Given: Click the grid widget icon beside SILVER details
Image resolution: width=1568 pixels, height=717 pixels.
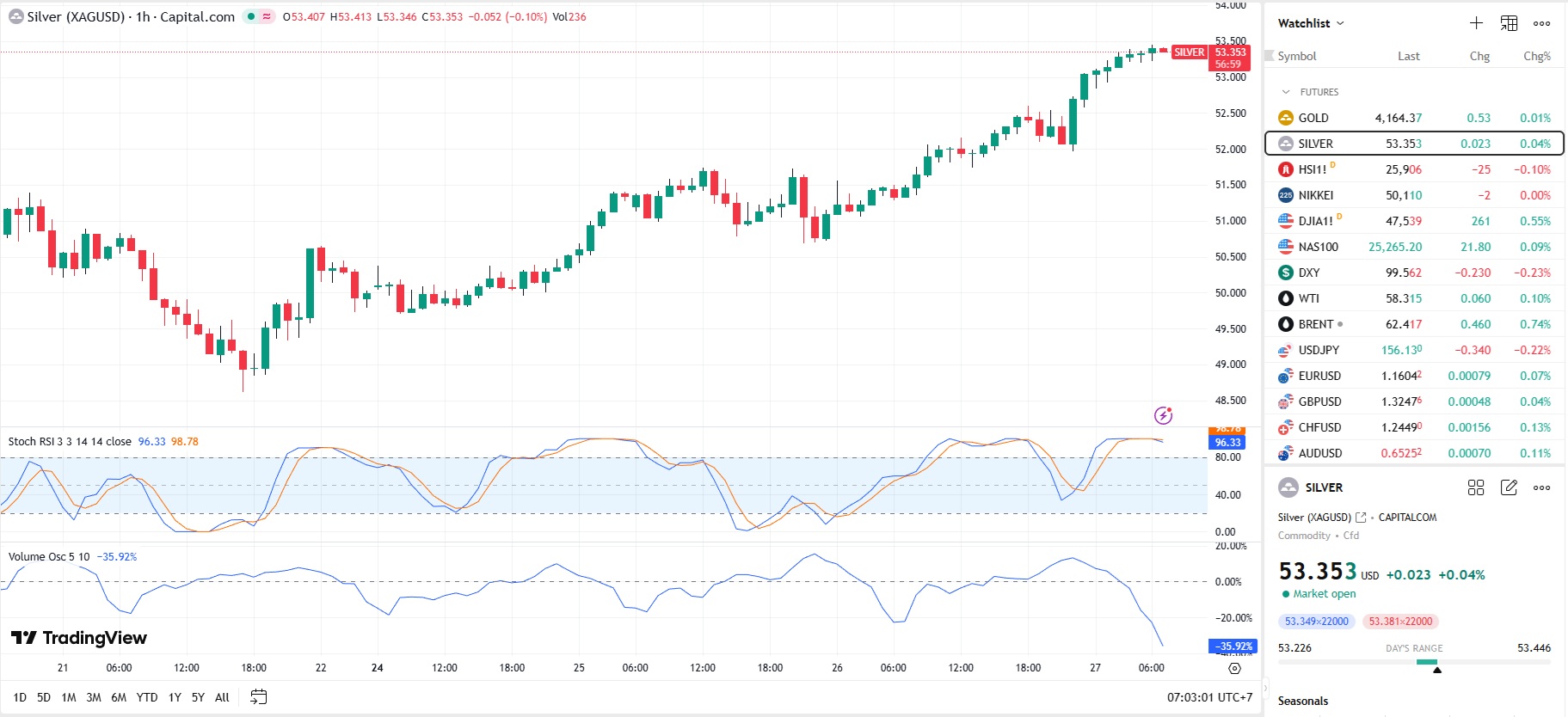Looking at the screenshot, I should coord(1476,487).
